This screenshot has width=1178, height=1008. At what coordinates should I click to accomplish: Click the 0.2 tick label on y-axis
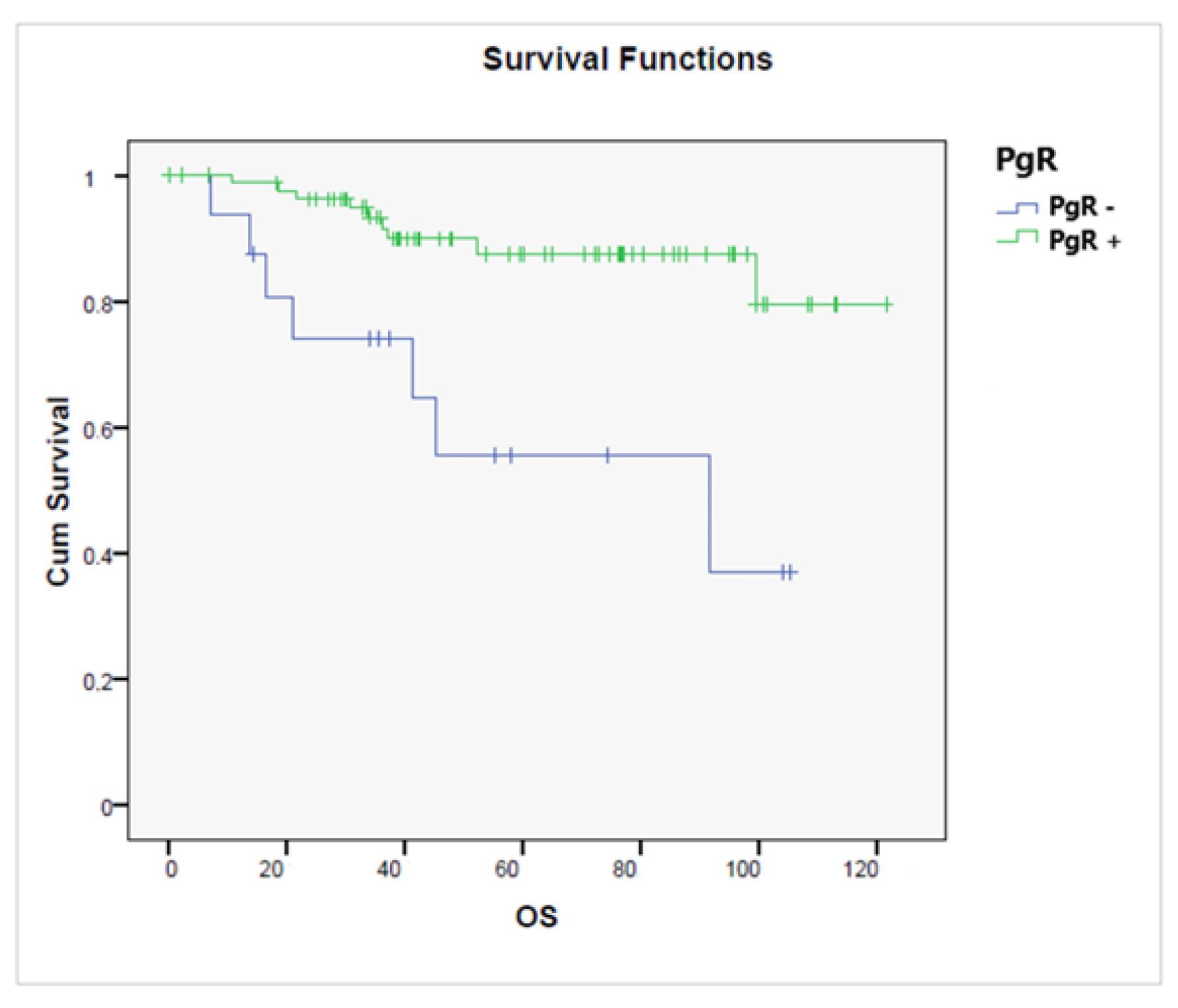(x=96, y=681)
